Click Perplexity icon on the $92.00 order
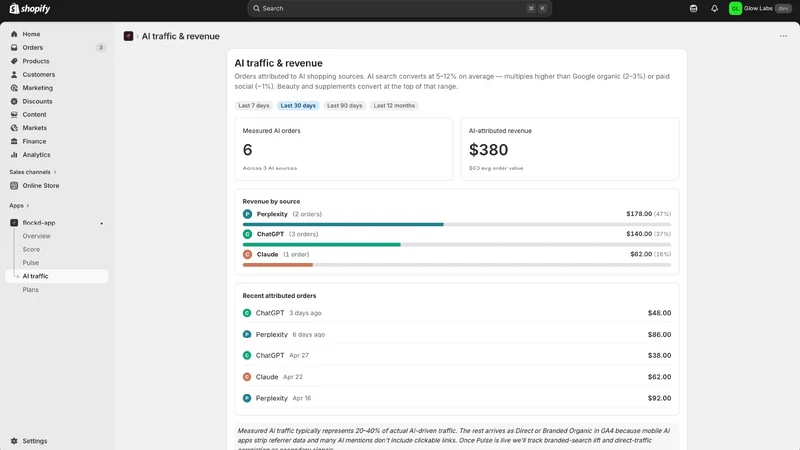 [x=247, y=398]
